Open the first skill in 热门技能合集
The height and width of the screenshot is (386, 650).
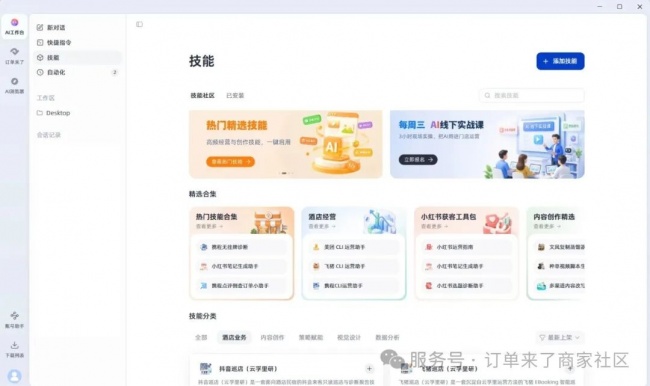(x=241, y=247)
